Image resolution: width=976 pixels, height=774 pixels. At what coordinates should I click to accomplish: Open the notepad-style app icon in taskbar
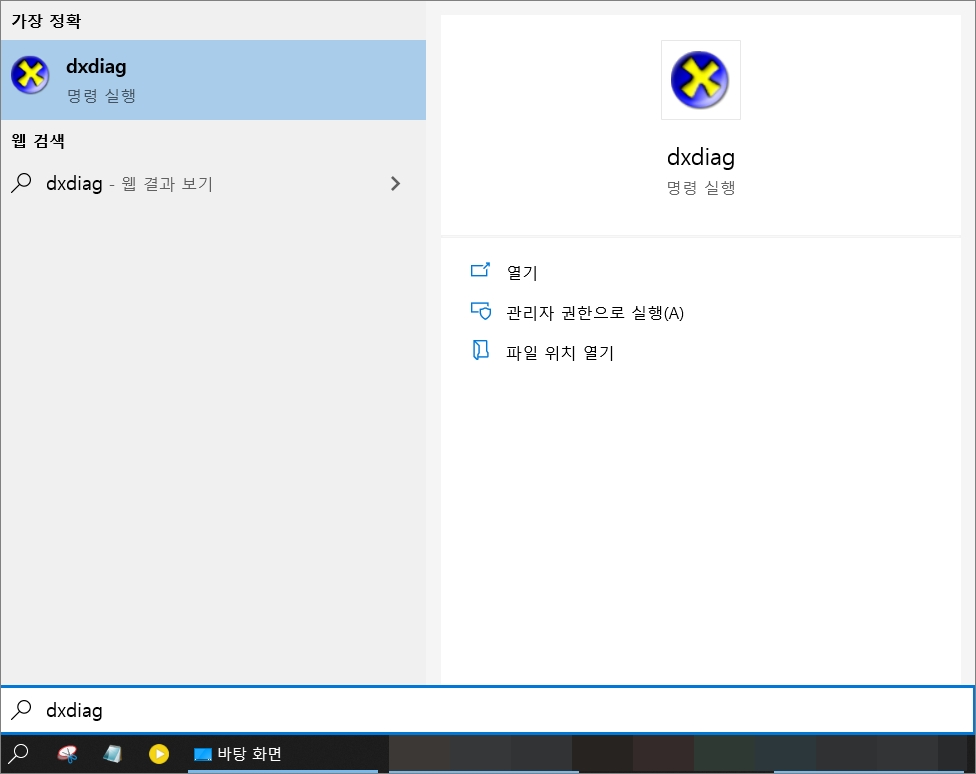coord(113,754)
